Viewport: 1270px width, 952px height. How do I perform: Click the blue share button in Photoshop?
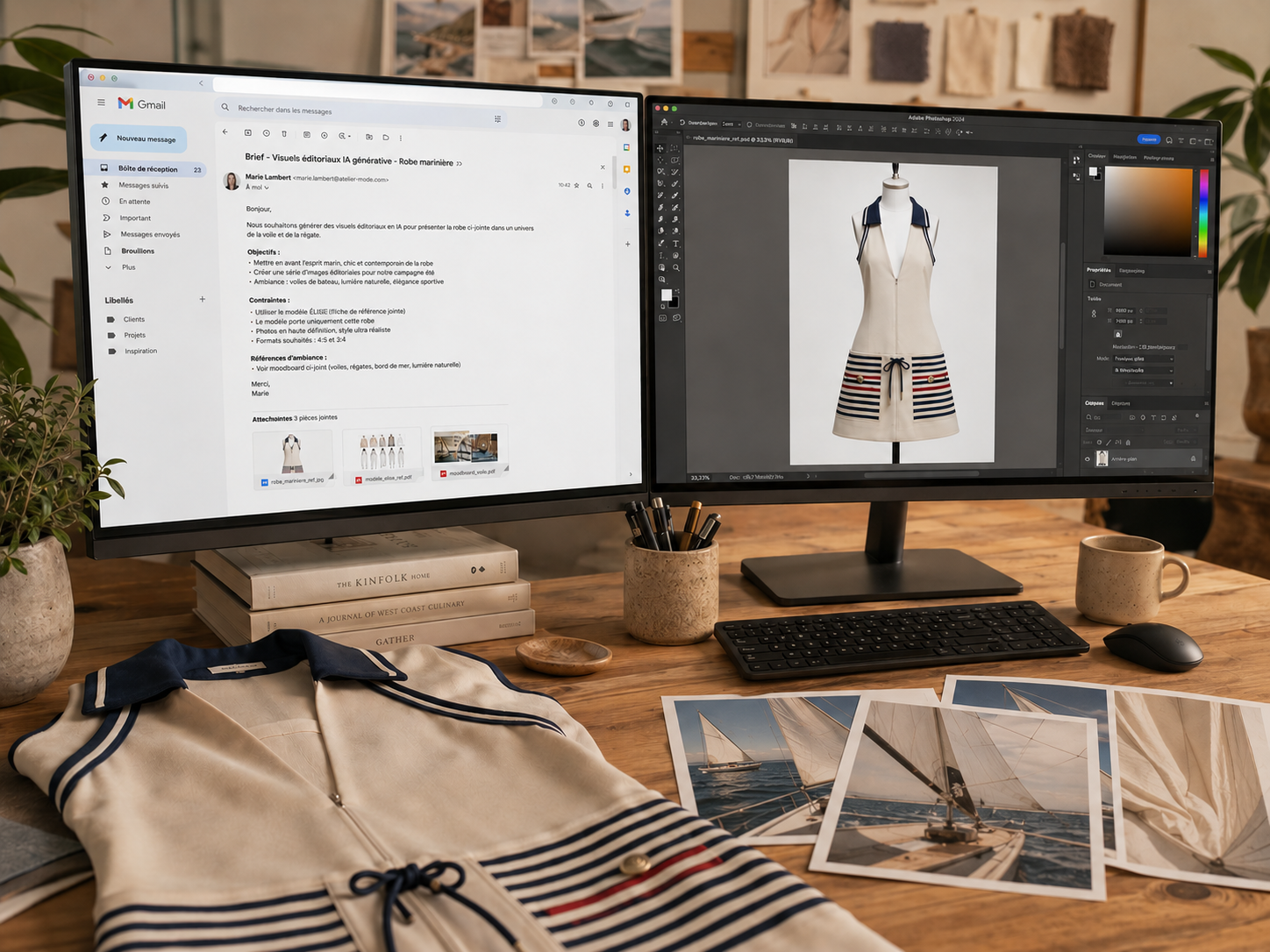click(x=1148, y=139)
